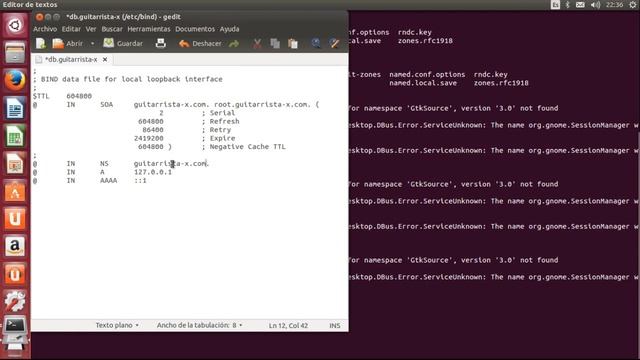Open find and replace icon

pos(334,43)
